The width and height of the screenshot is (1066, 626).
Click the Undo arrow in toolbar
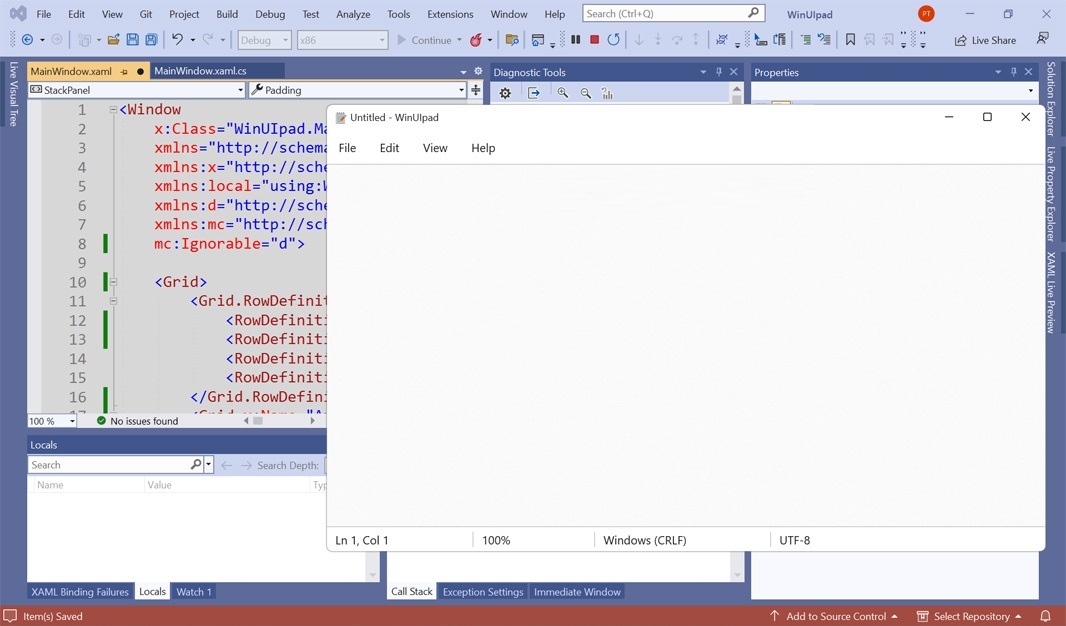tap(177, 40)
